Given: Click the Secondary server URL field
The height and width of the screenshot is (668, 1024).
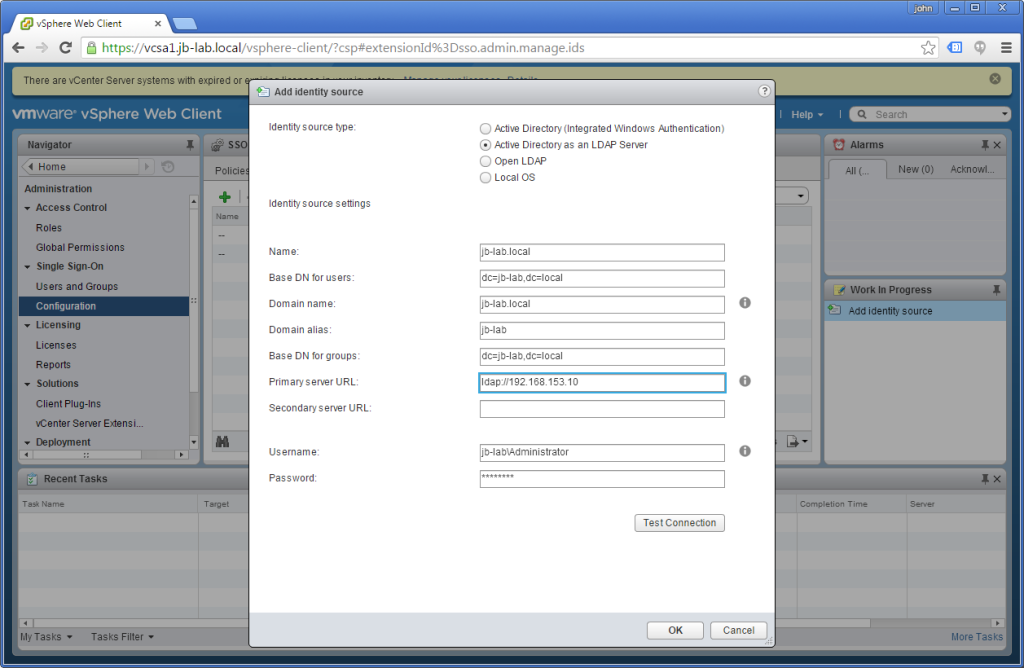Looking at the screenshot, I should tap(602, 409).
